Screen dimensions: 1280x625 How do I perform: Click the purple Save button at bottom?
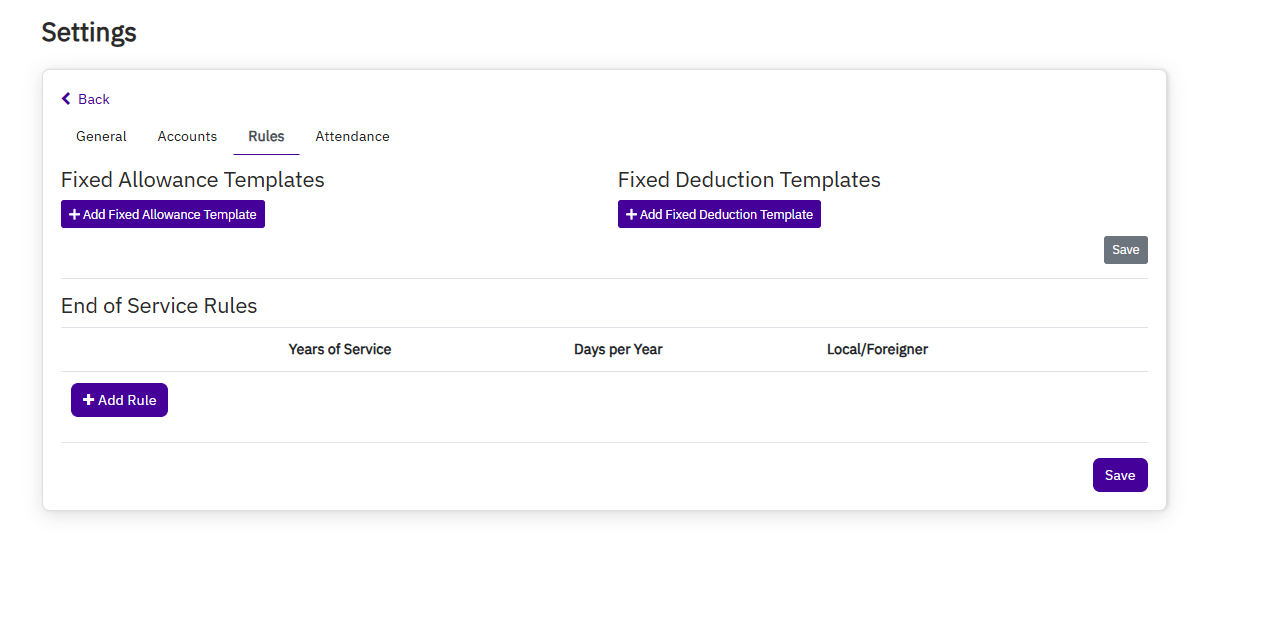1119,475
